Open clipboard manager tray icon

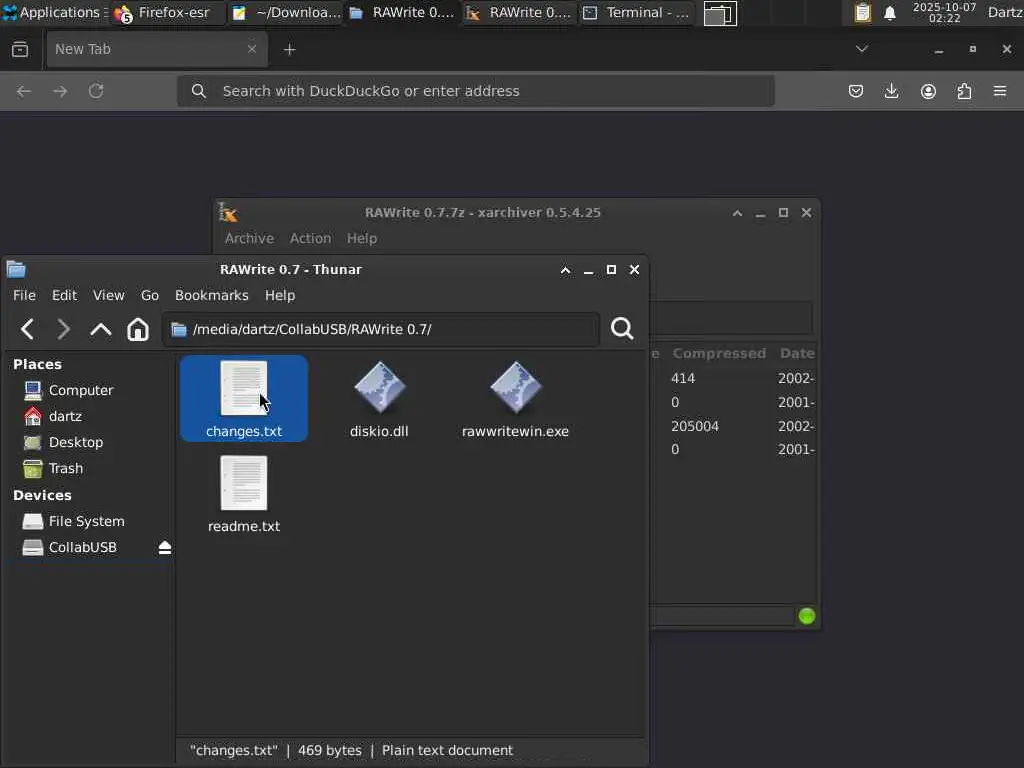coord(862,12)
